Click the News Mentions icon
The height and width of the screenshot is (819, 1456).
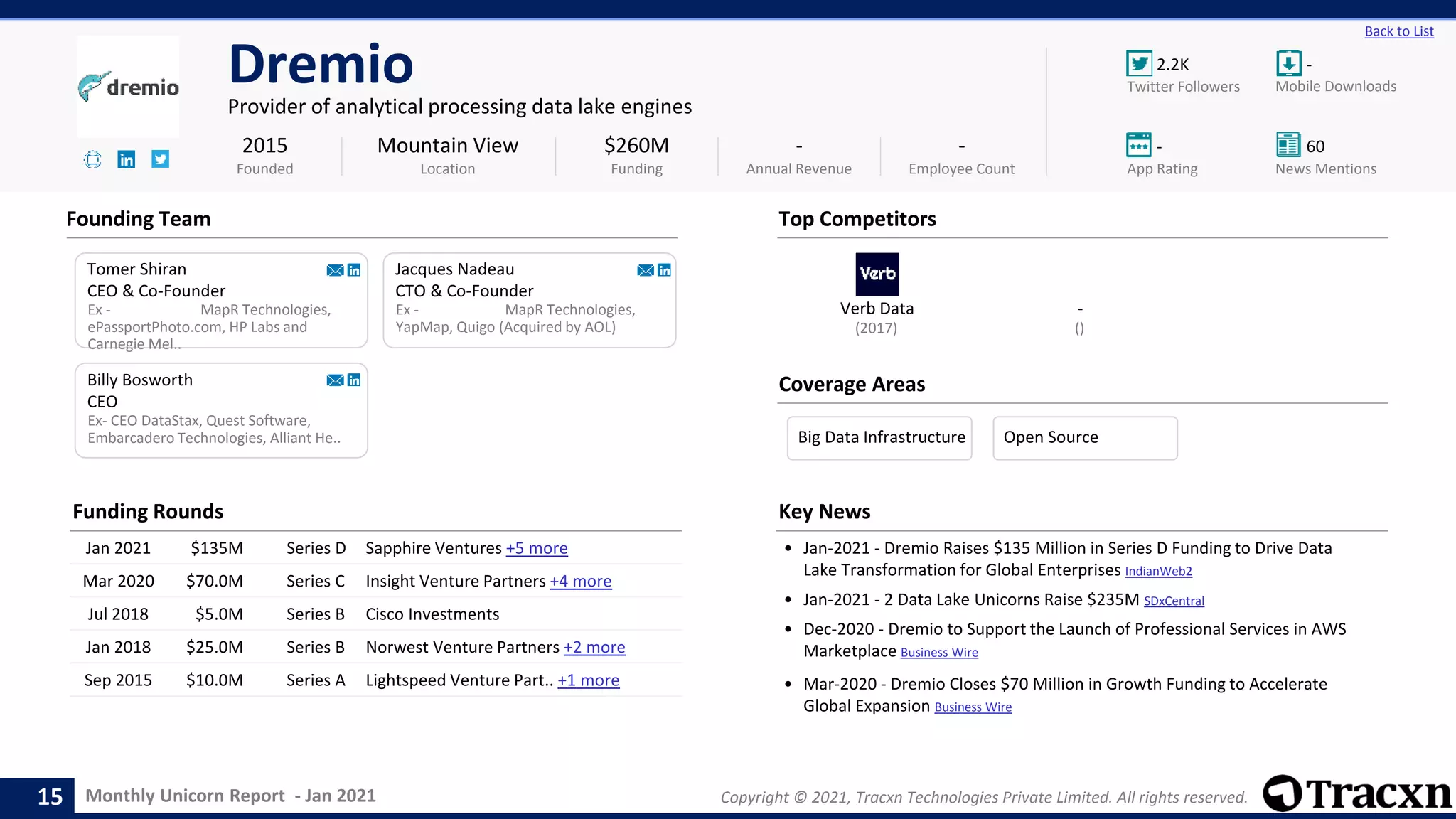tap(1289, 145)
